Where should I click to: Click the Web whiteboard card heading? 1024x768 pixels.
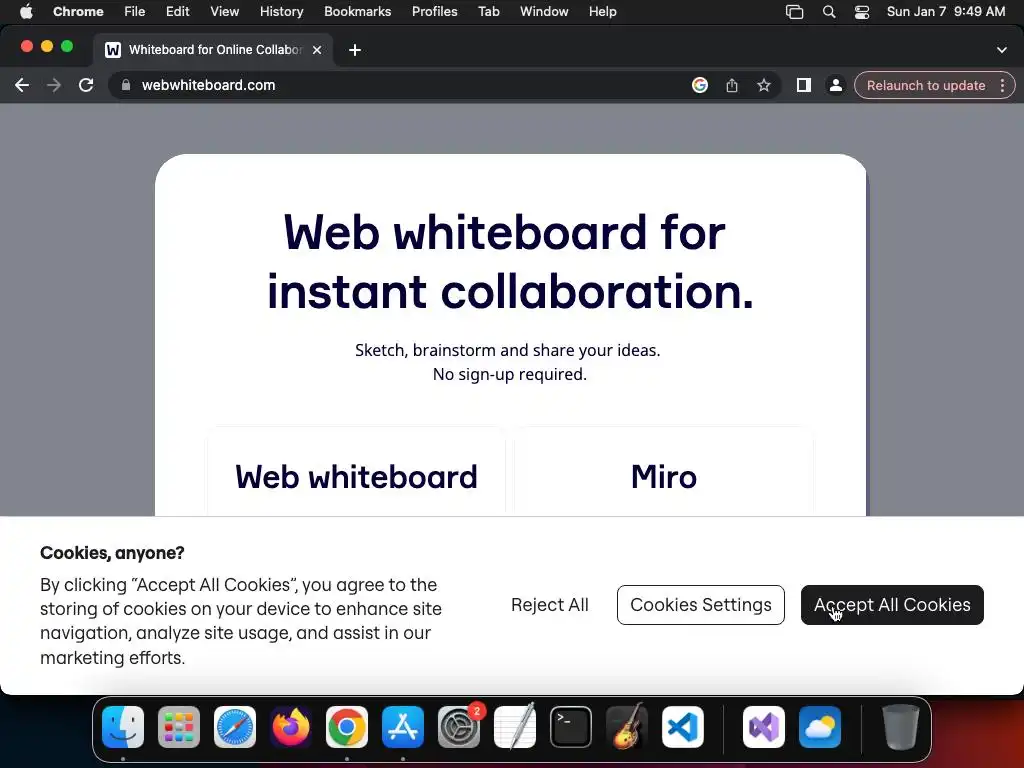tap(357, 477)
